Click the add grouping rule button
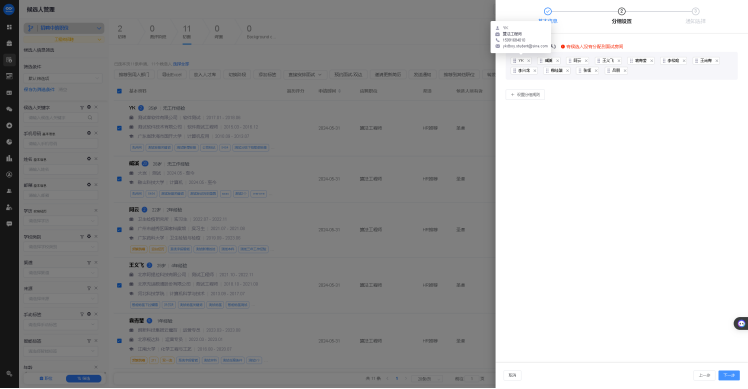The image size is (748, 389). point(525,95)
